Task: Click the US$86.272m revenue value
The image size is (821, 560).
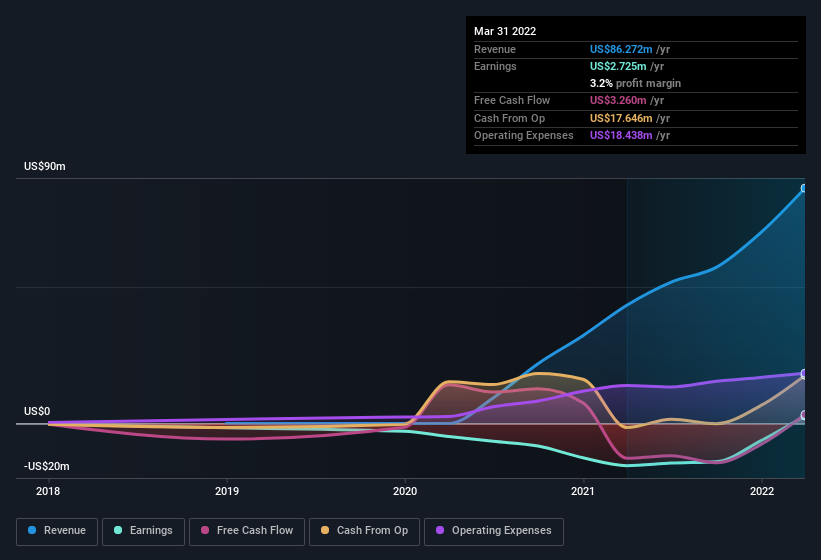Action: pos(621,49)
